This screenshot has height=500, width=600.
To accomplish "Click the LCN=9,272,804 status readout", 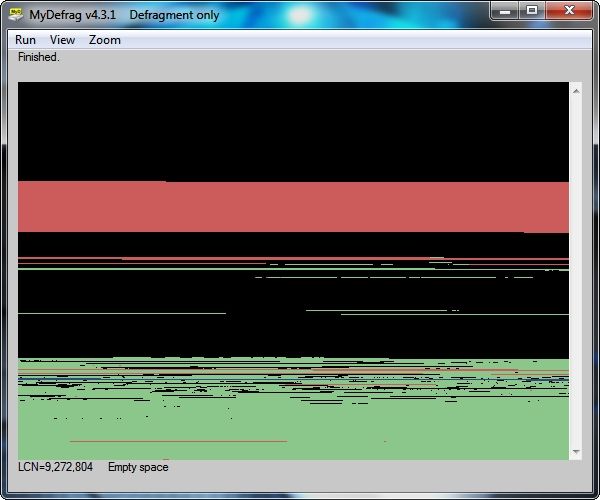I will coord(55,467).
